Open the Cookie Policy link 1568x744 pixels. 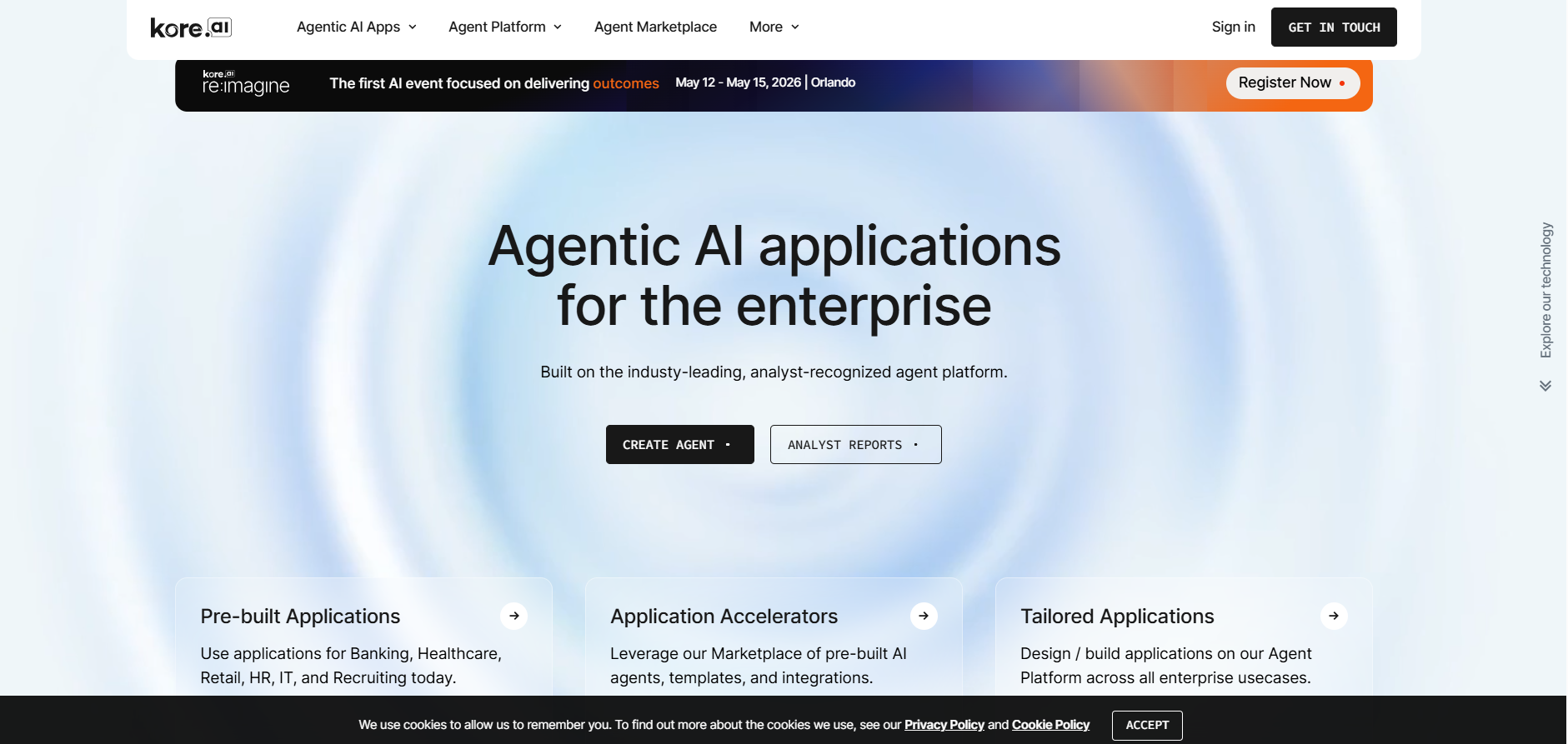(x=1050, y=725)
